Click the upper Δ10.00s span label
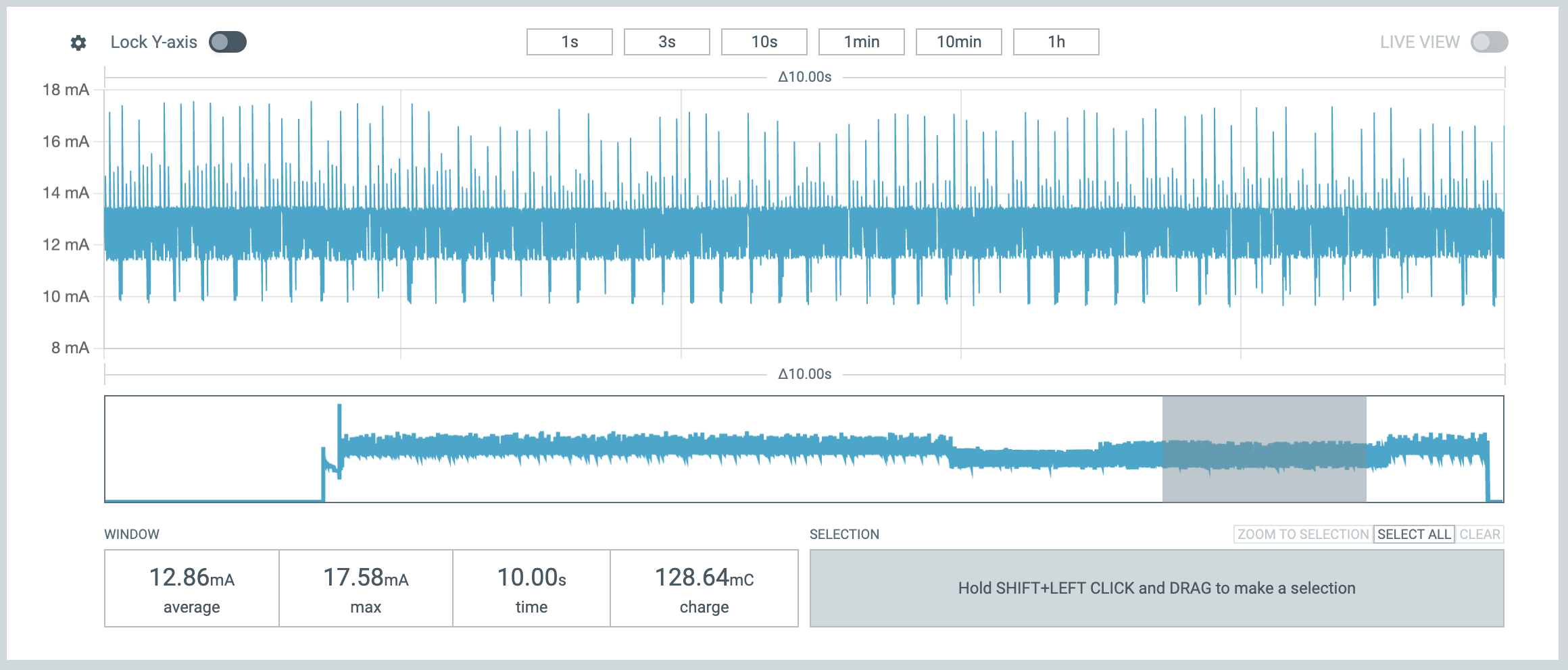 coord(804,77)
